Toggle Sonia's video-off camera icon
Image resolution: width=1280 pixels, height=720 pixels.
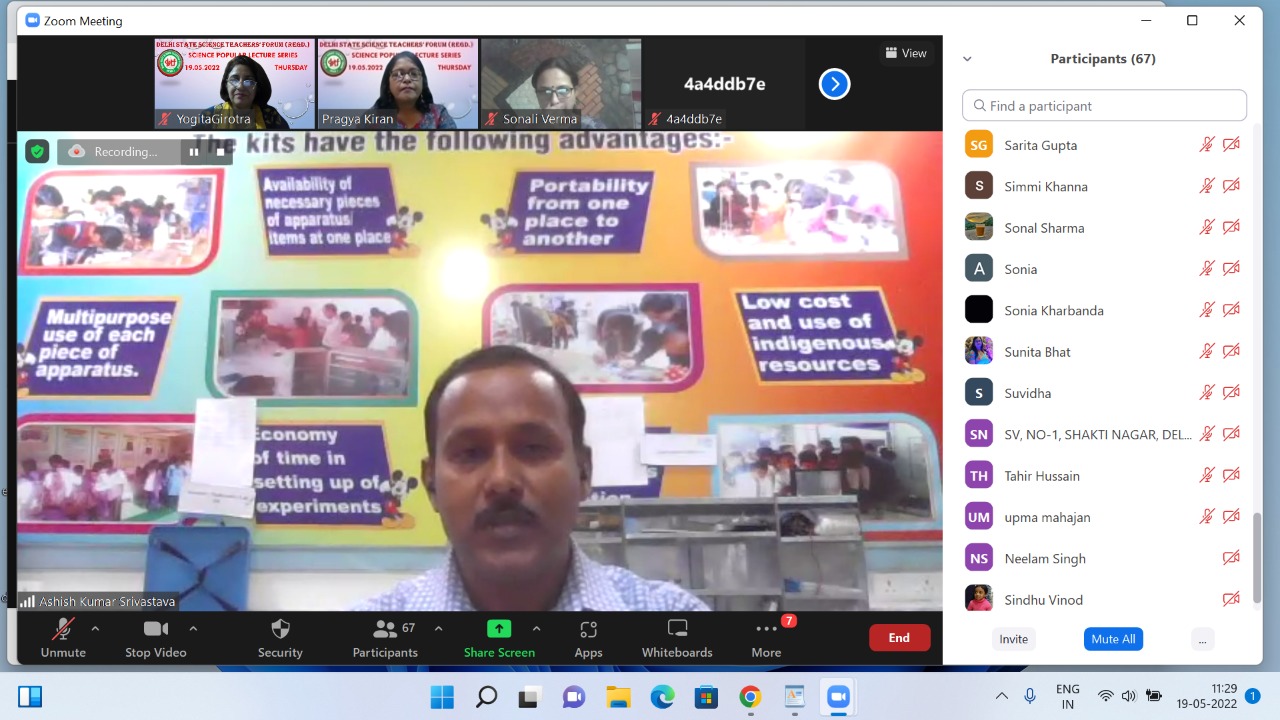coord(1231,268)
